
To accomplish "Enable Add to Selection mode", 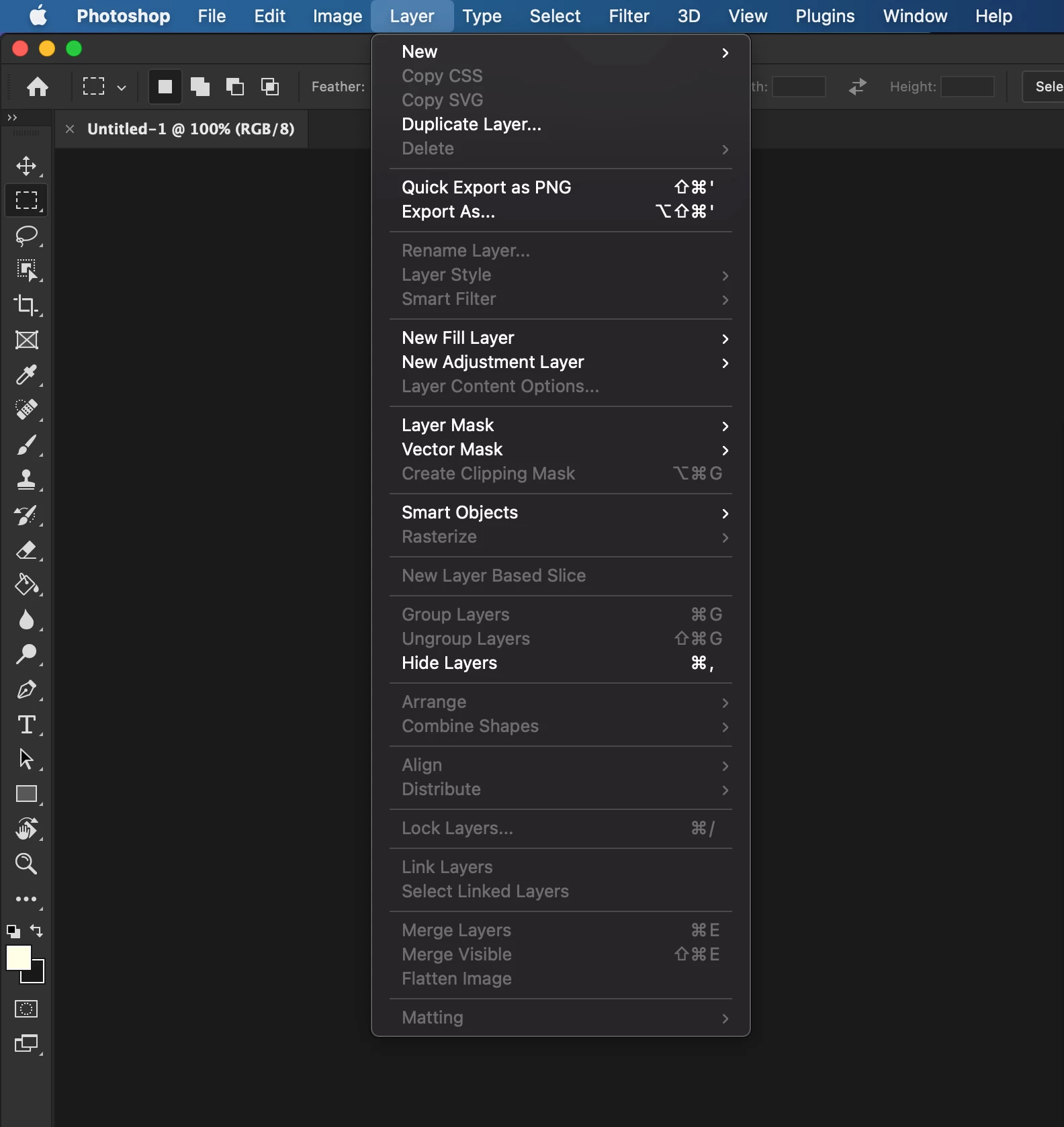I will coord(200,87).
